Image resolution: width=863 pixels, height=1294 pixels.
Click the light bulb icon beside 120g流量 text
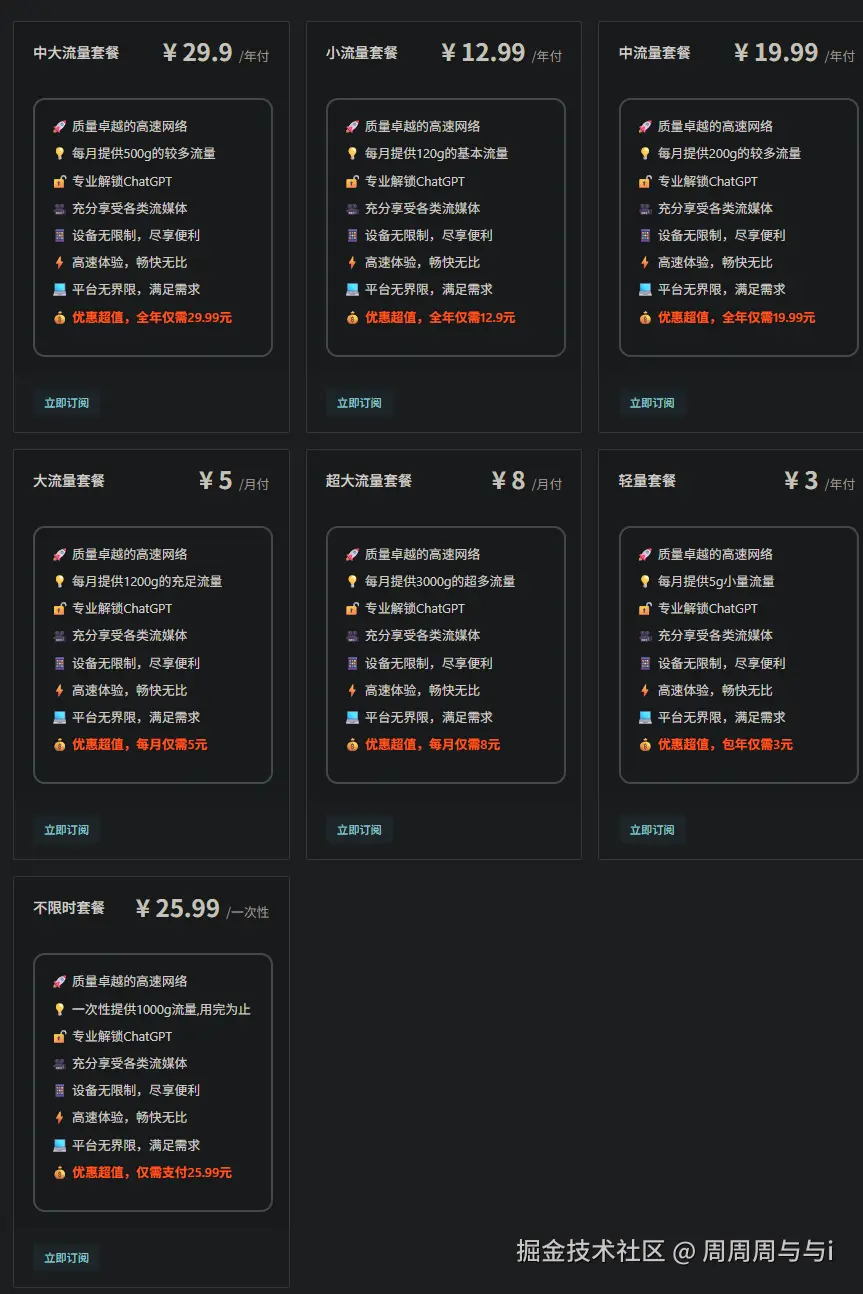click(x=353, y=153)
